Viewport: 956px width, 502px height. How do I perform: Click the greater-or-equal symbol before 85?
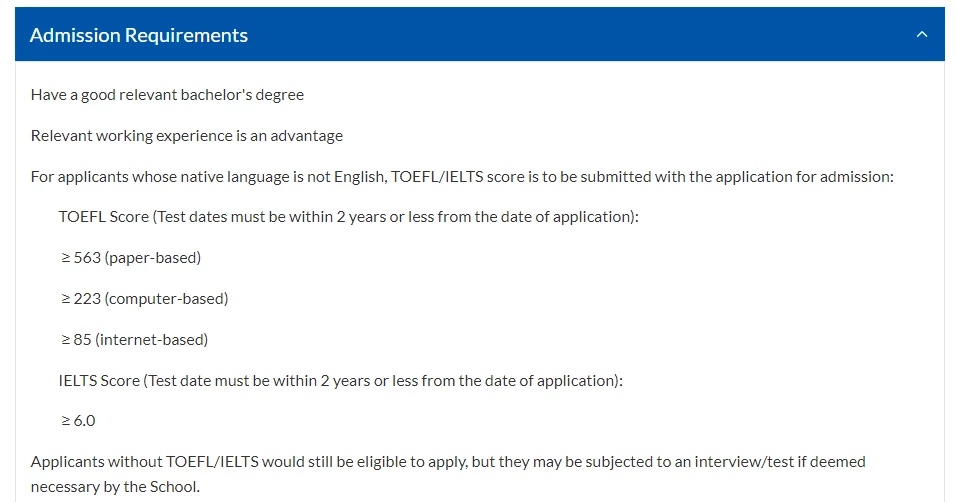[x=66, y=340]
